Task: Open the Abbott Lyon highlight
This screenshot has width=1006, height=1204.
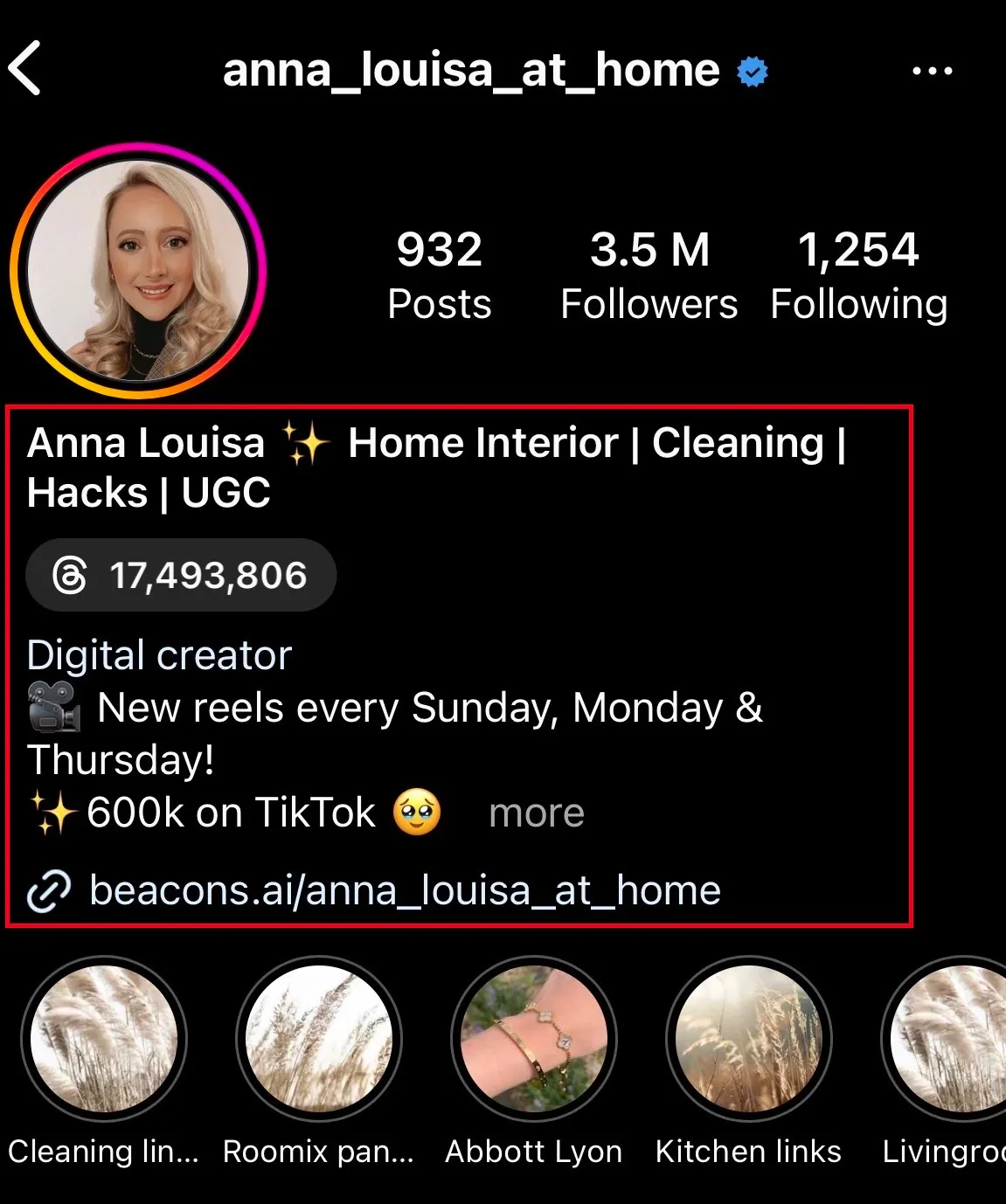Action: pyautogui.click(x=534, y=1039)
